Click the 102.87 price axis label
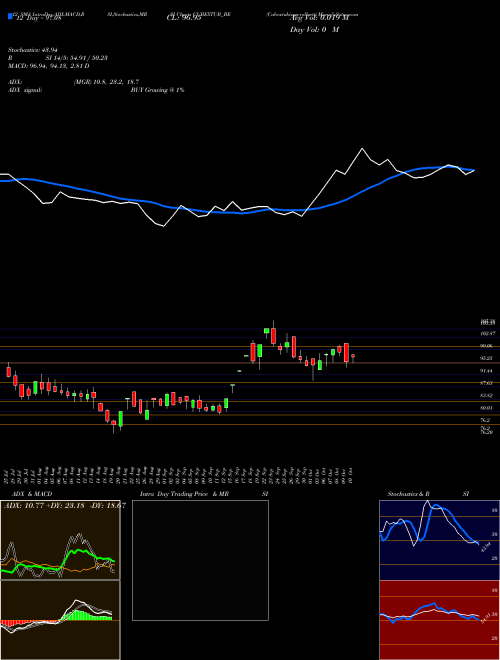 pos(488,333)
